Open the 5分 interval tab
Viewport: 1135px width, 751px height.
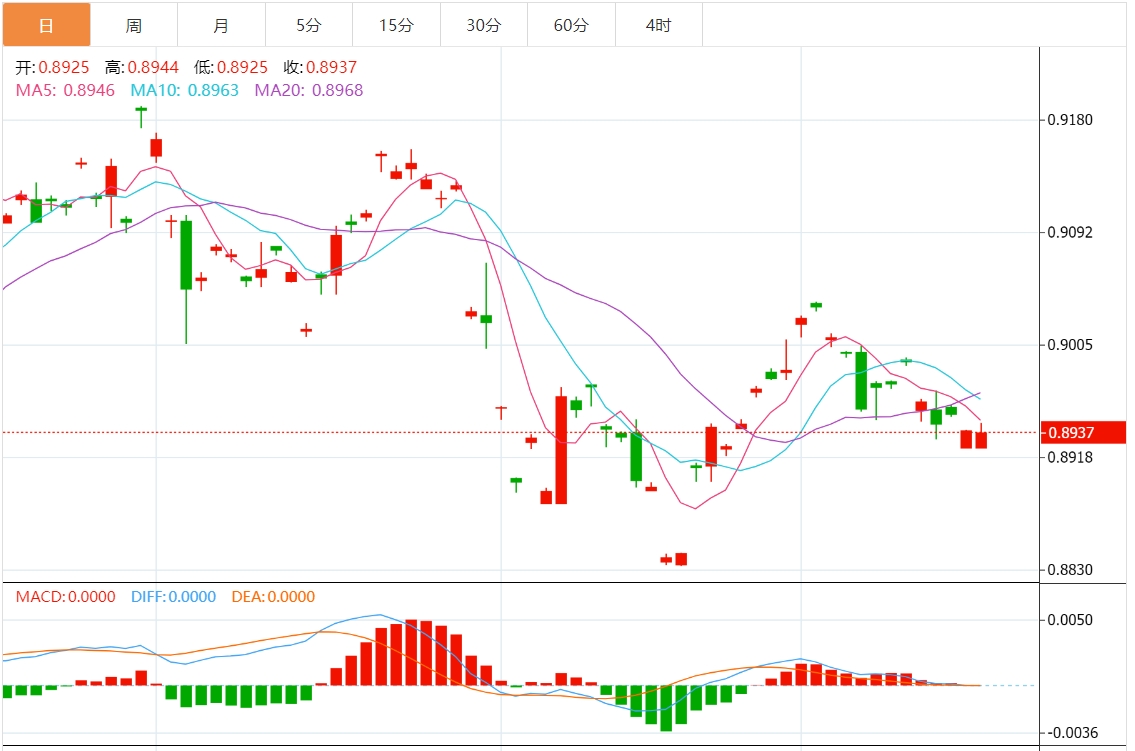point(309,25)
